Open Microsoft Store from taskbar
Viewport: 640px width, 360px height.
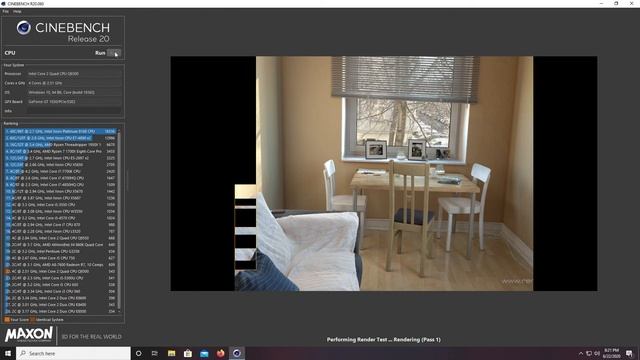pos(188,353)
